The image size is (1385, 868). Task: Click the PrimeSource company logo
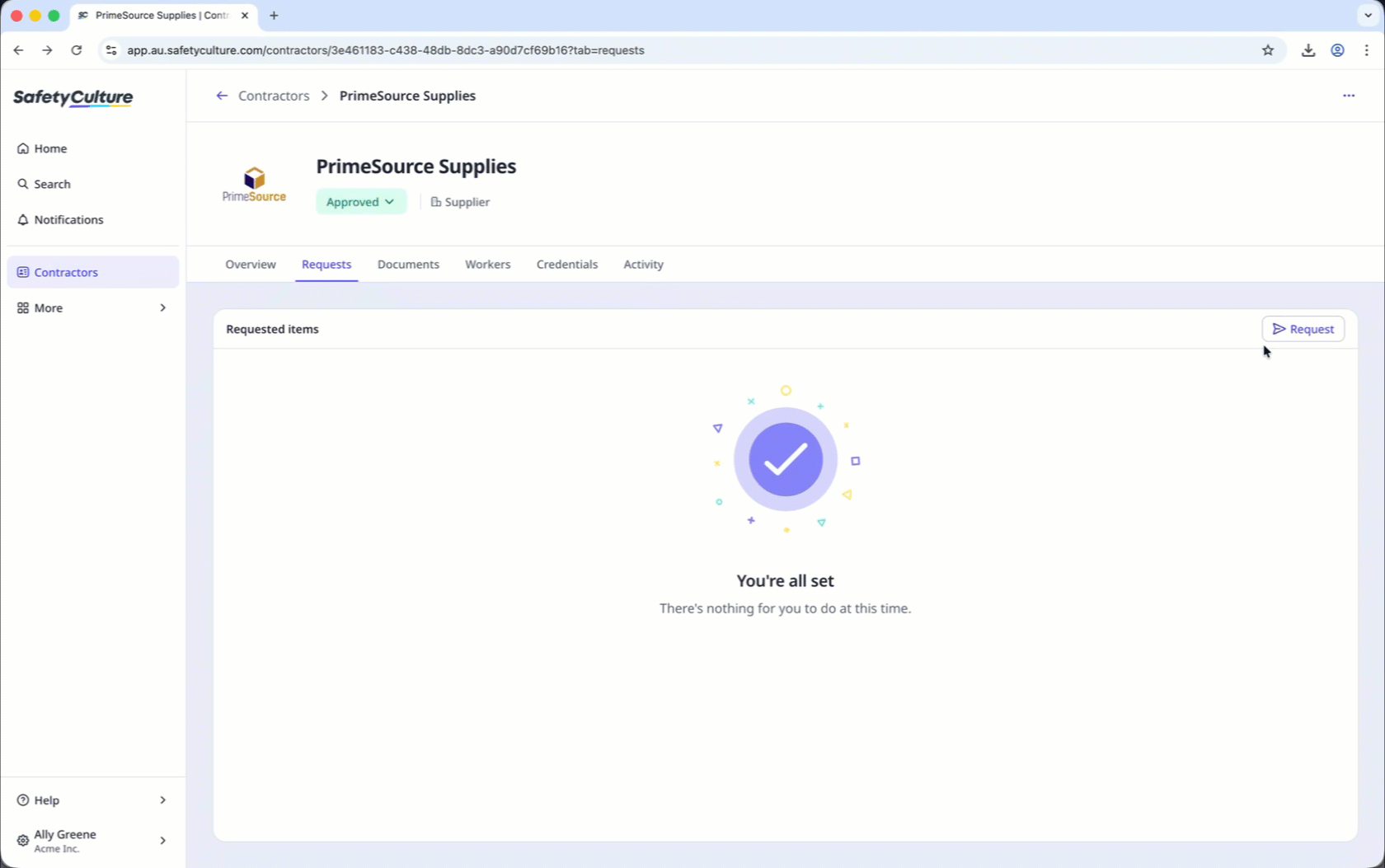click(x=254, y=185)
